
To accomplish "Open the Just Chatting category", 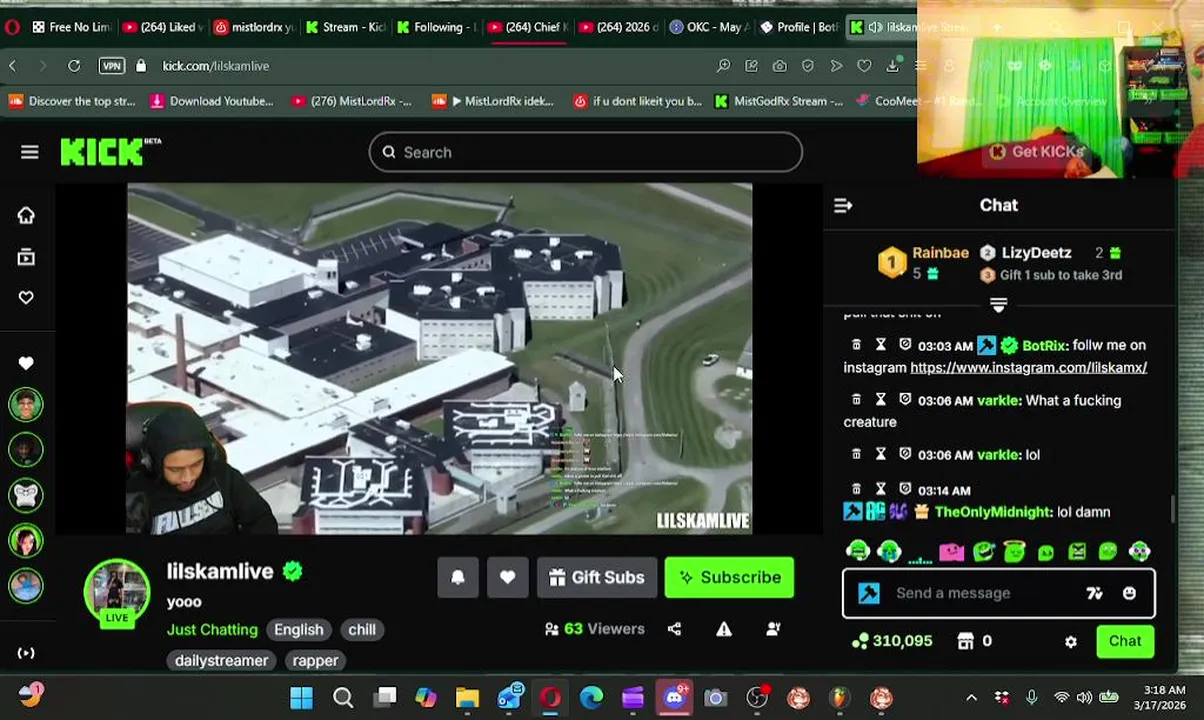I will point(212,630).
